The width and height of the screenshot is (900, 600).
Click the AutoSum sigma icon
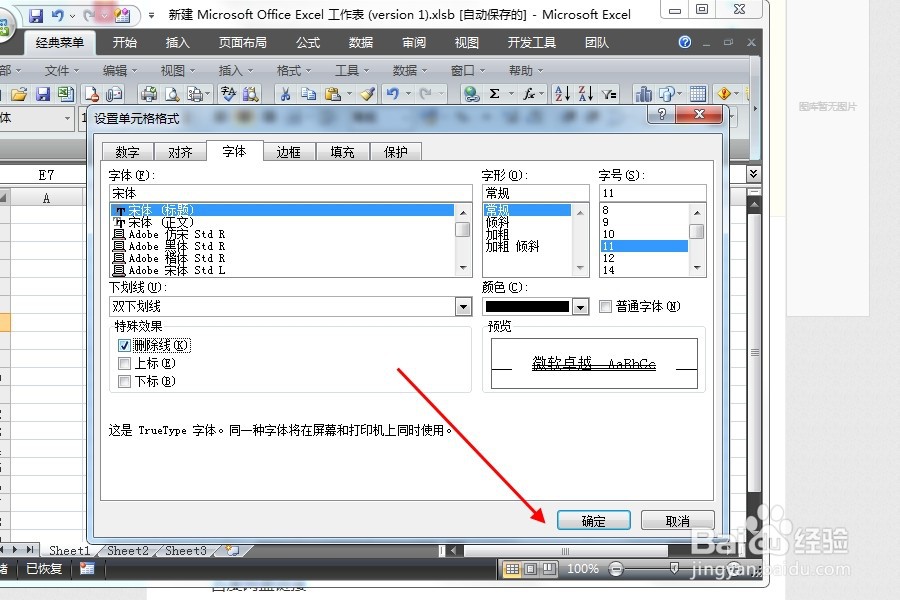(x=494, y=94)
